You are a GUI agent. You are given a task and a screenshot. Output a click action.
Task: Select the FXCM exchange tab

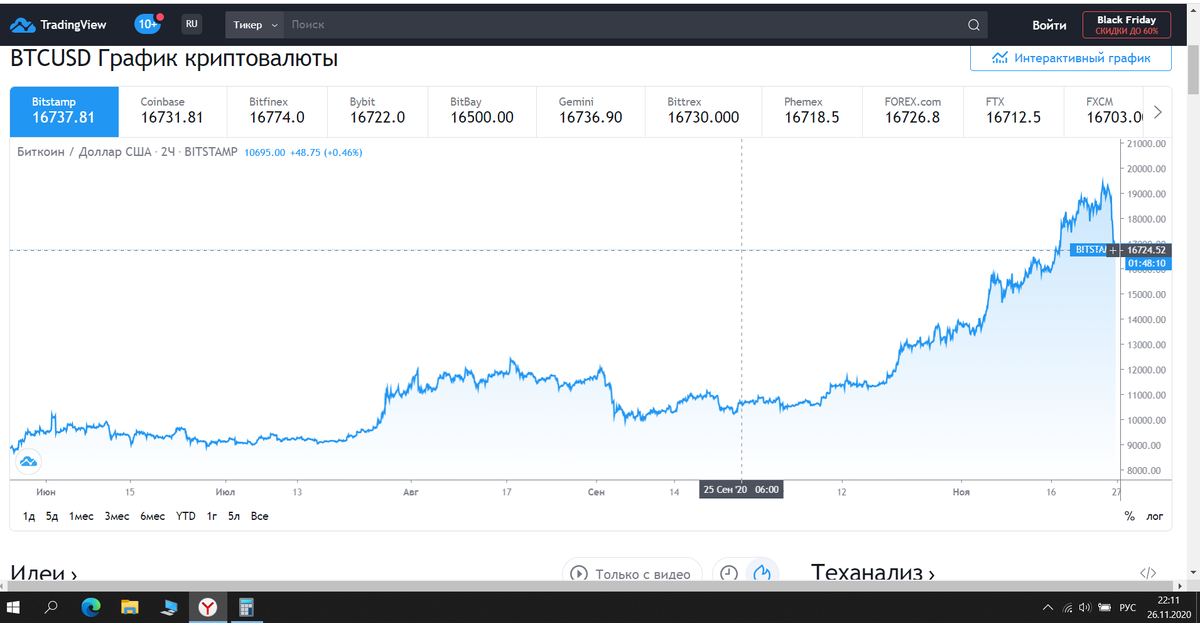pos(1105,111)
